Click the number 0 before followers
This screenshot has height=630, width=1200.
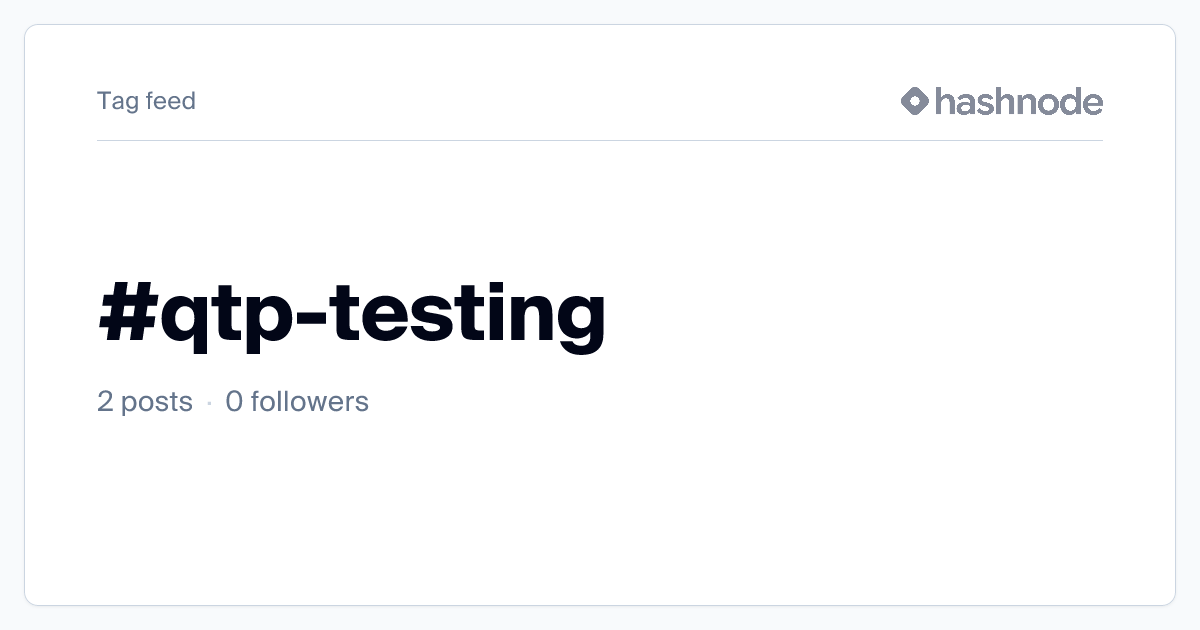click(234, 402)
